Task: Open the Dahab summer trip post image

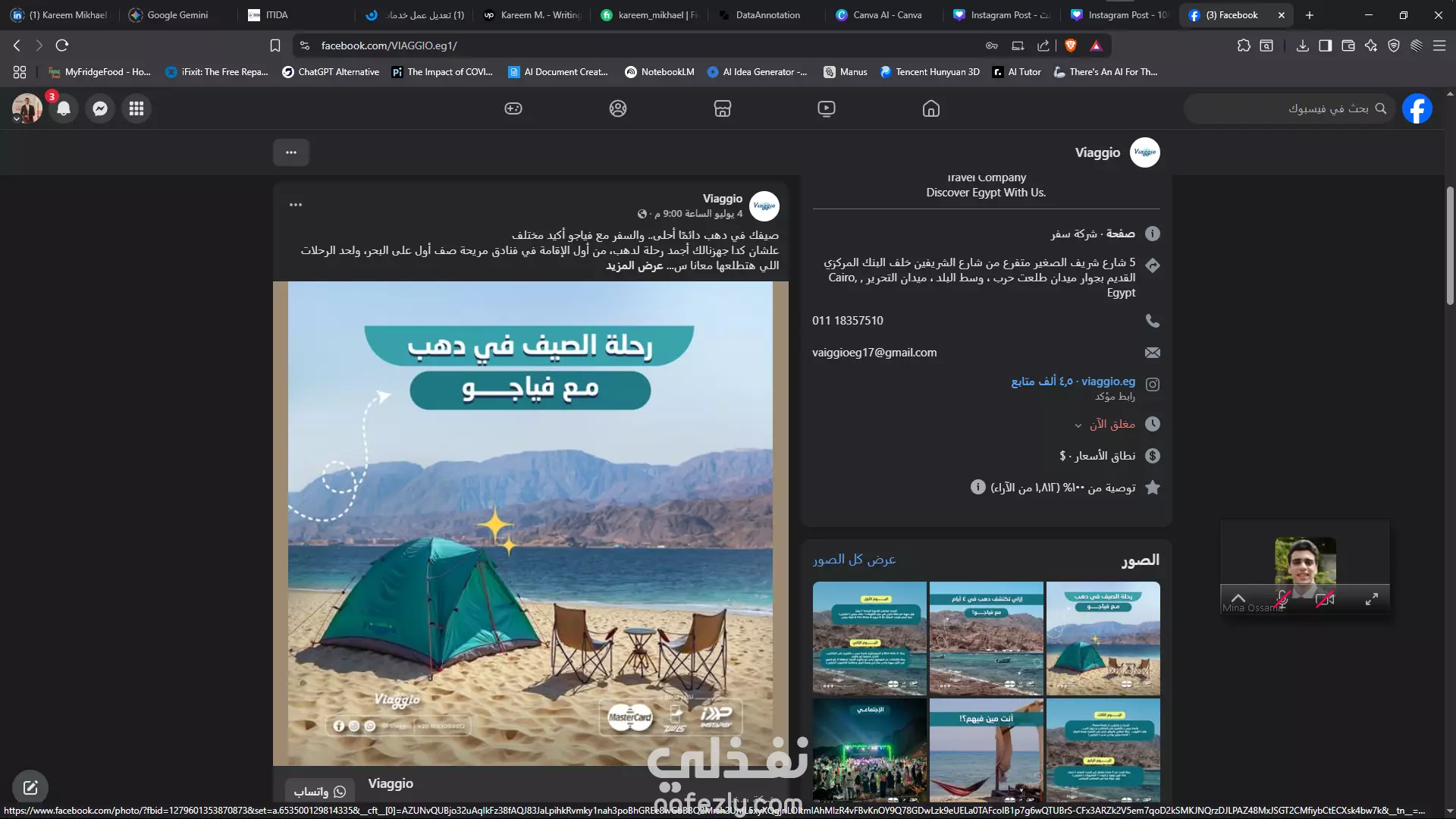Action: pyautogui.click(x=531, y=523)
